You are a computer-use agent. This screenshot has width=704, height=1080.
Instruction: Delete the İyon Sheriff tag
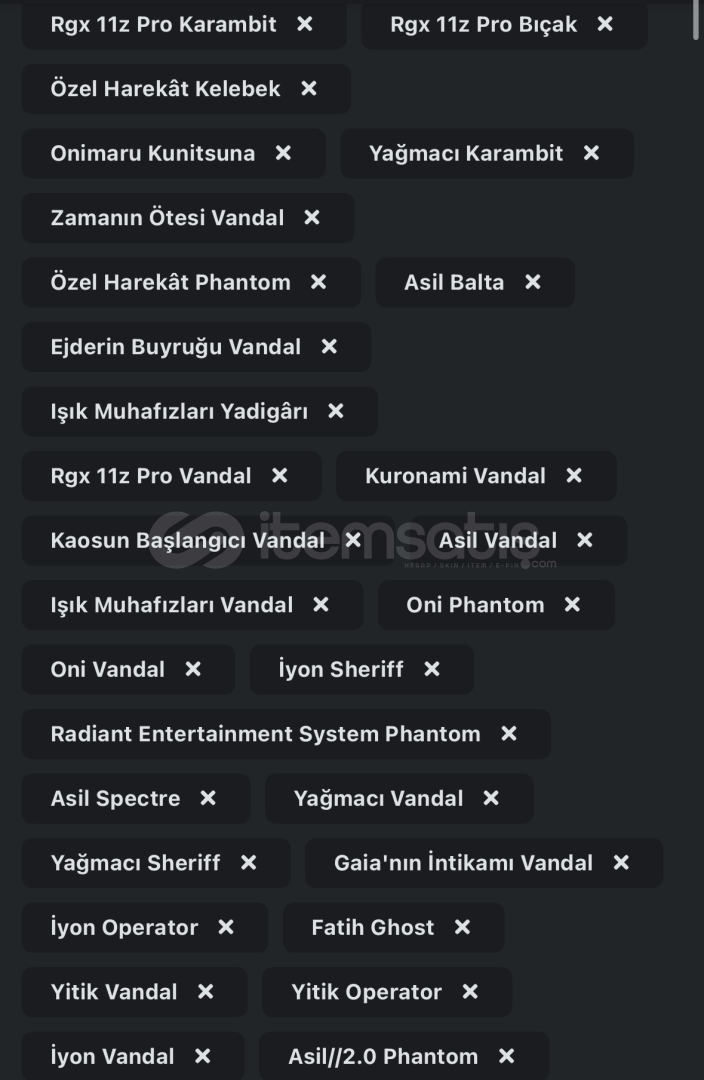pos(432,669)
